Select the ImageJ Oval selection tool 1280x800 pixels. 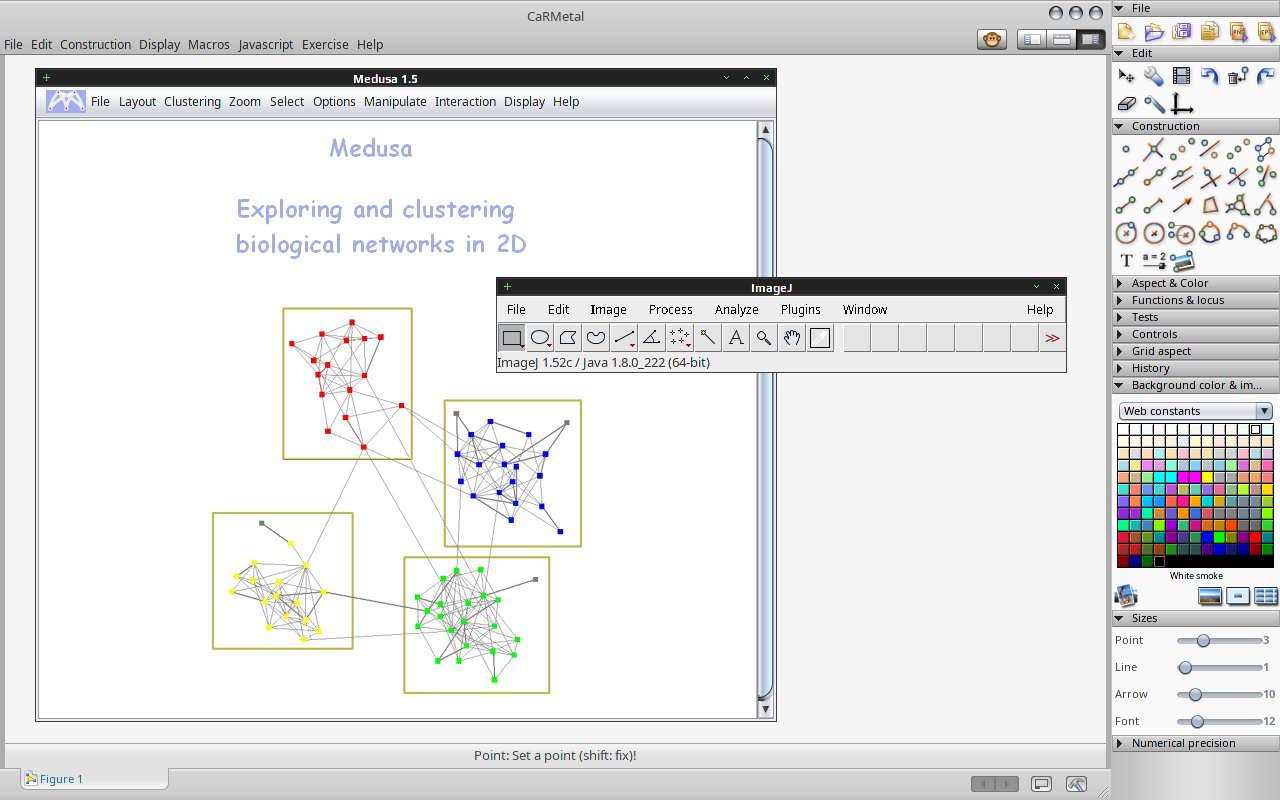point(540,338)
